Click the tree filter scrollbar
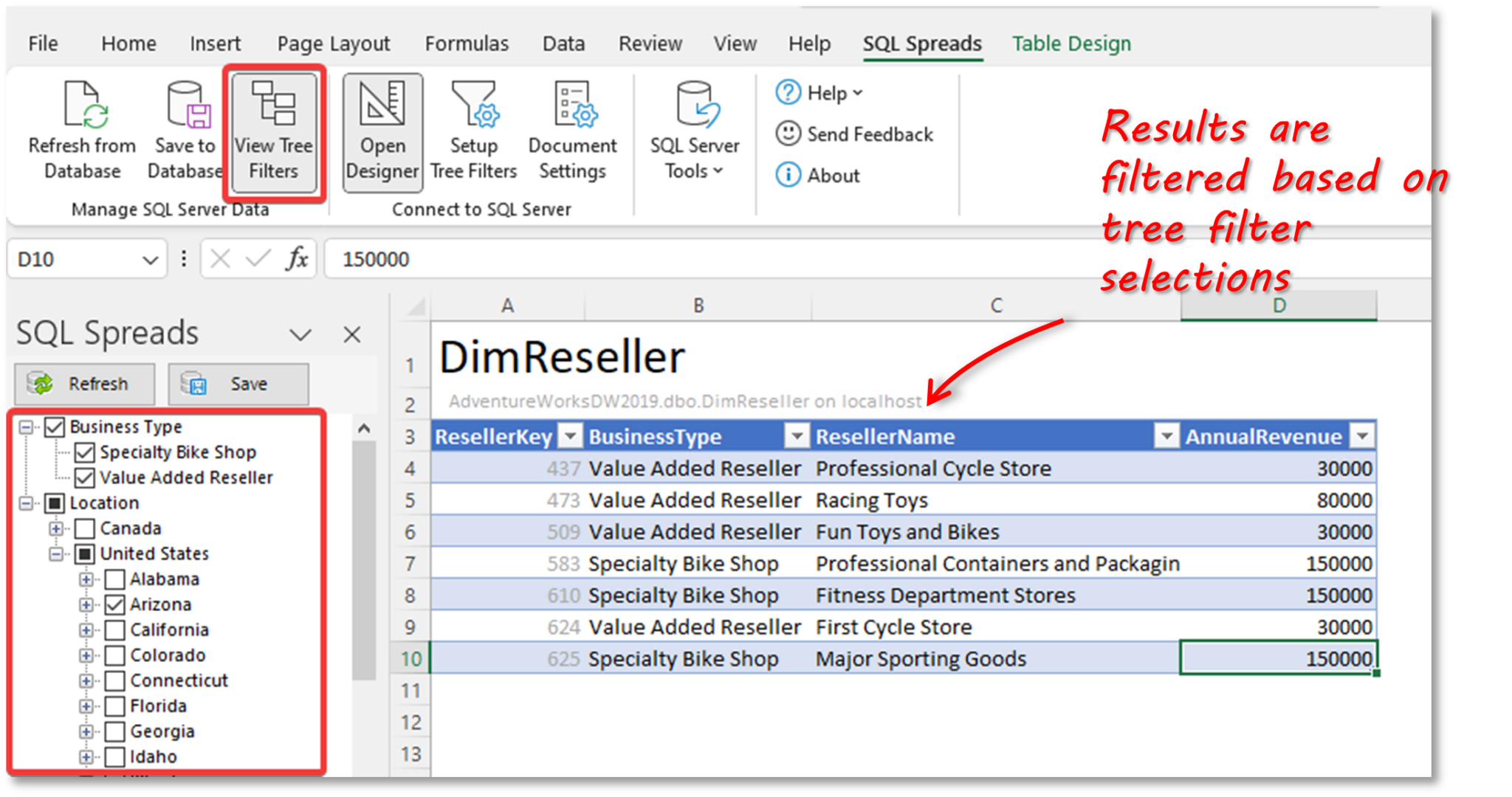The image size is (1512, 797). tap(363, 561)
